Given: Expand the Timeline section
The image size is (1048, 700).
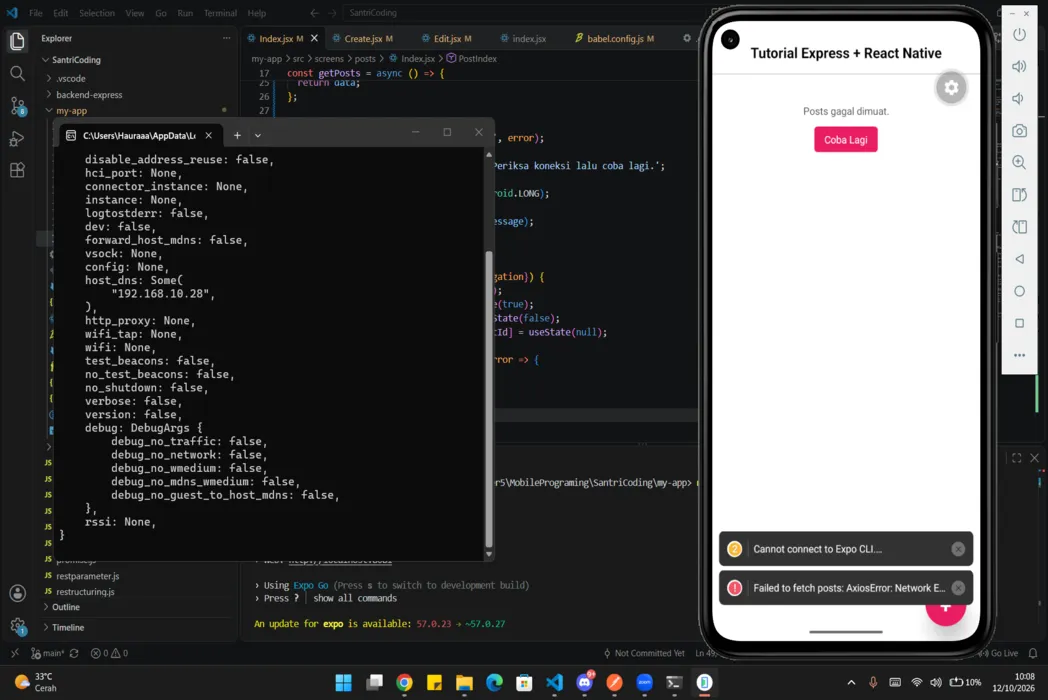Looking at the screenshot, I should (x=68, y=627).
